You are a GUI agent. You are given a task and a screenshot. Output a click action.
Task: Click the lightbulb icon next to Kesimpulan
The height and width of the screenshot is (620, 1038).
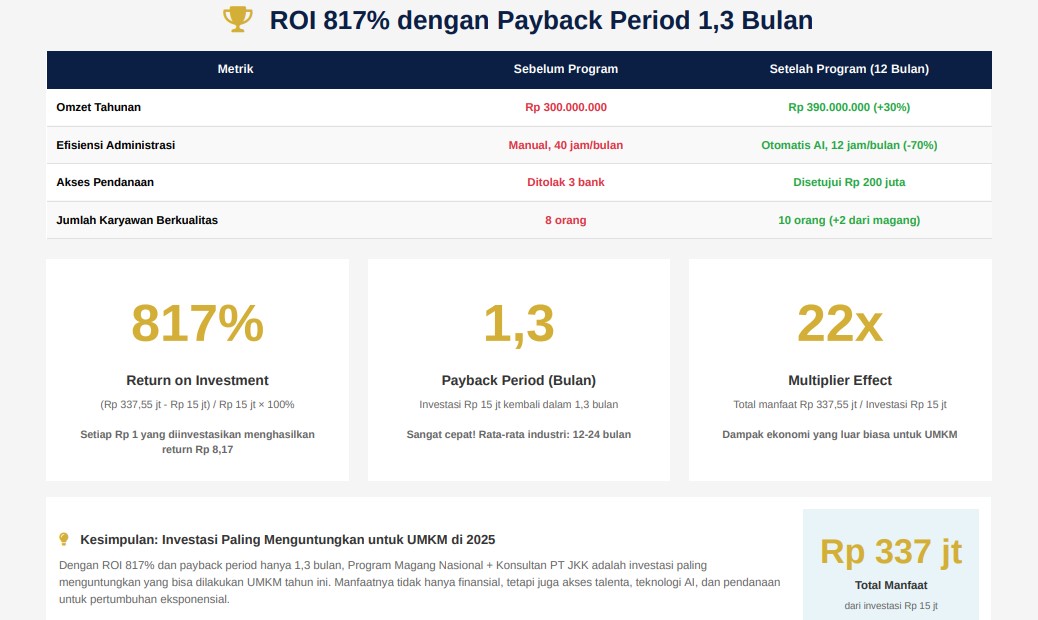coord(64,539)
